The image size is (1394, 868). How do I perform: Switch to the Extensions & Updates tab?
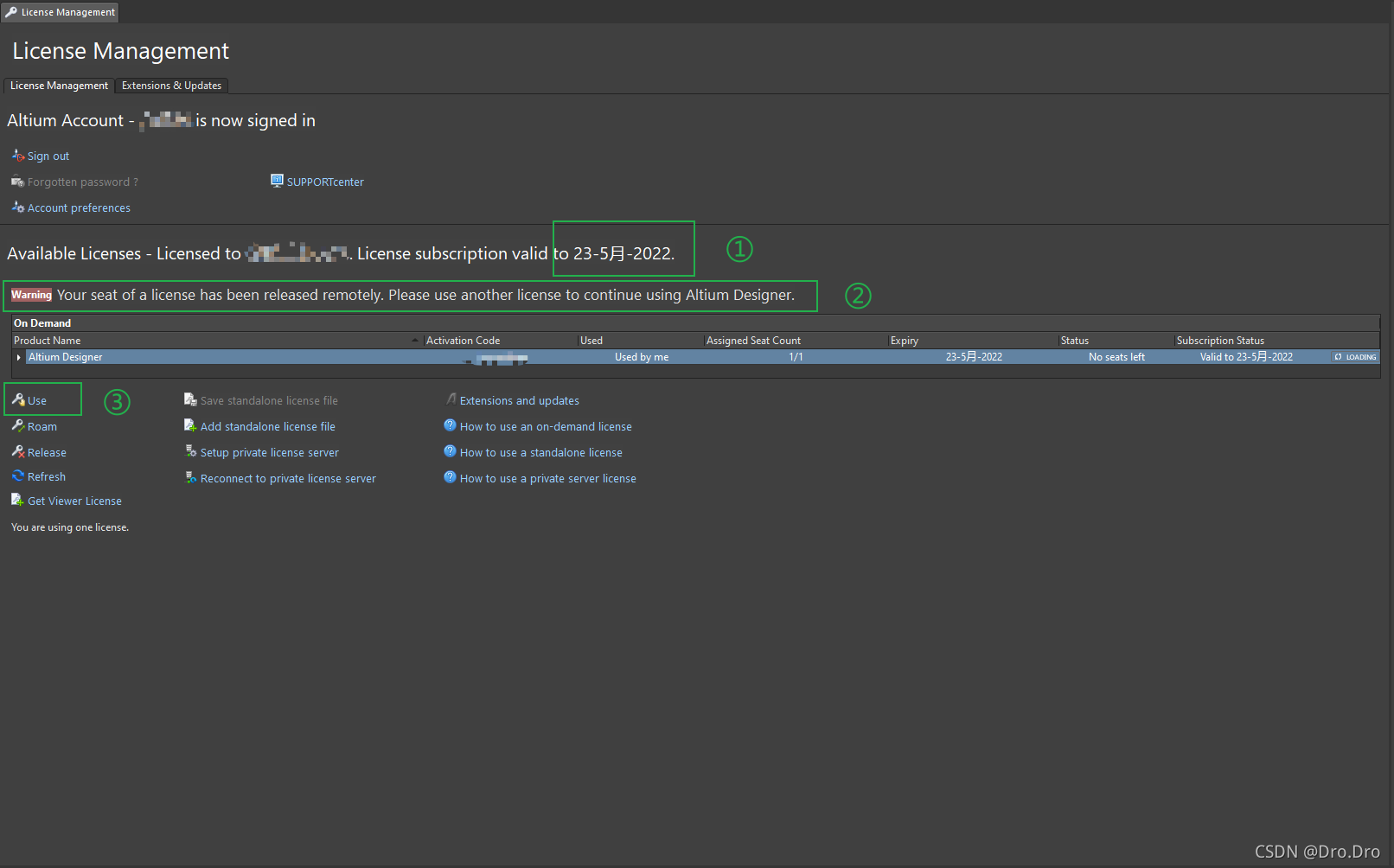(x=171, y=86)
